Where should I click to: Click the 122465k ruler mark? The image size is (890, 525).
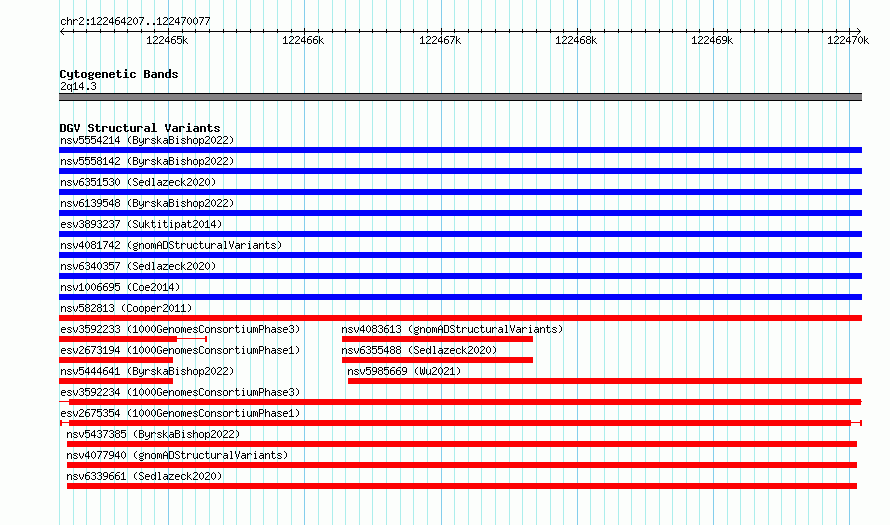coord(167,40)
